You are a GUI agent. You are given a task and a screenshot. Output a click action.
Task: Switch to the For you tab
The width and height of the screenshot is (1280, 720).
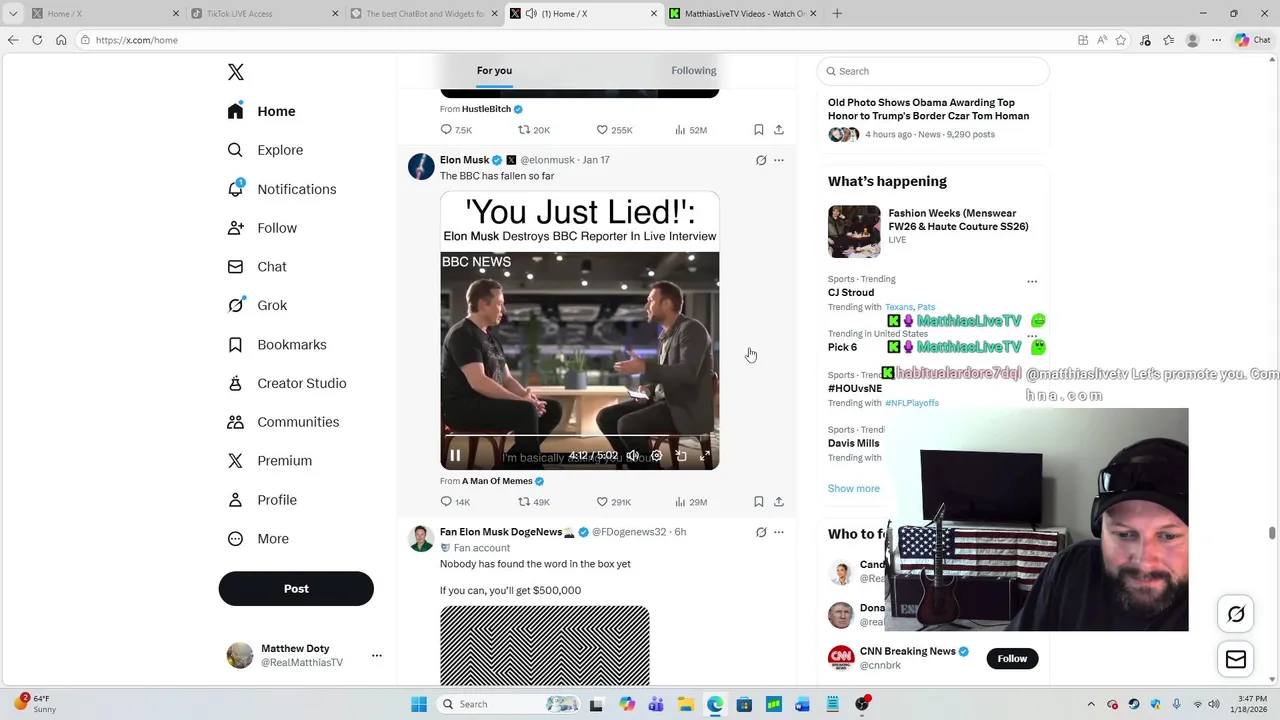tap(494, 71)
